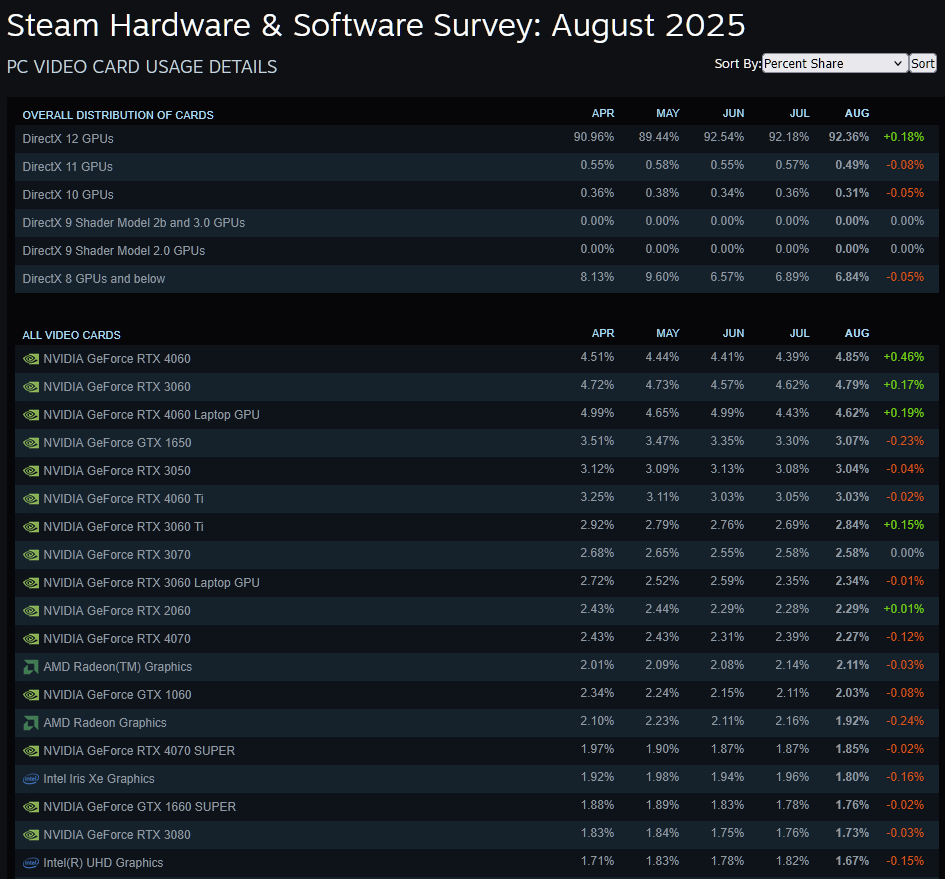Click the NVIDIA GeForce RTX 4060 Ti name
The image size is (945, 879).
click(x=124, y=499)
